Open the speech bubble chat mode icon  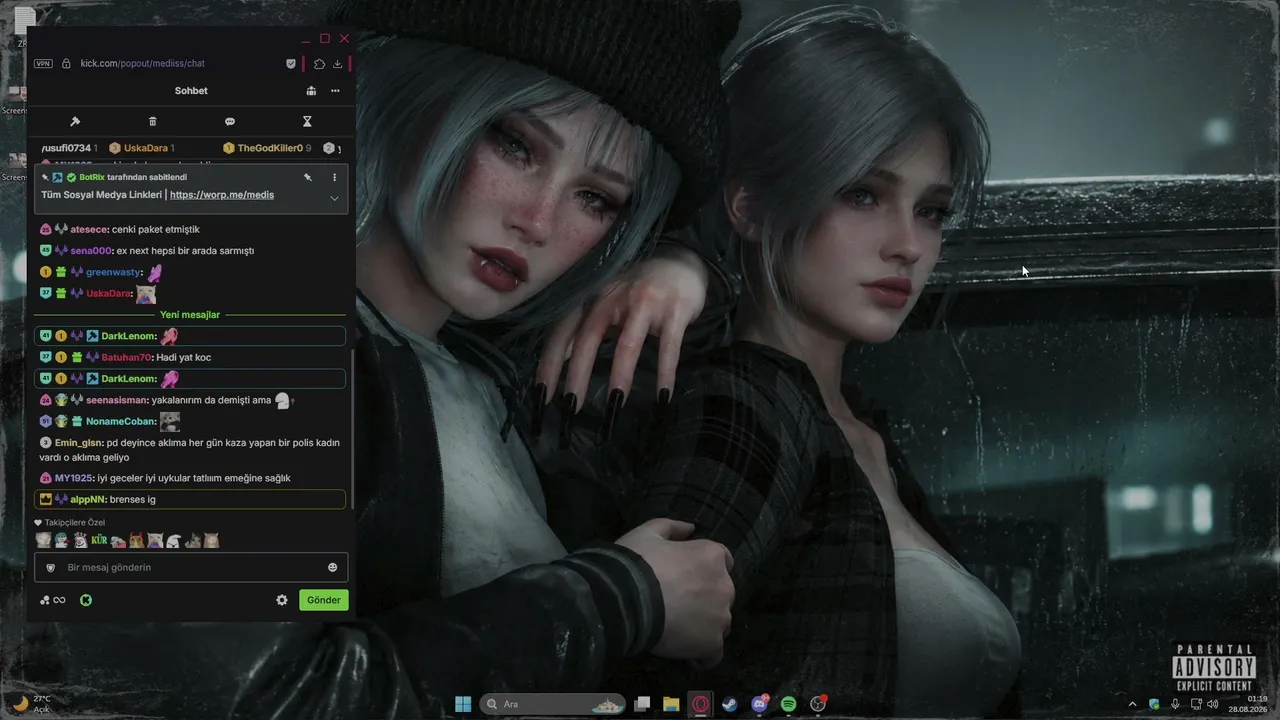tap(230, 121)
